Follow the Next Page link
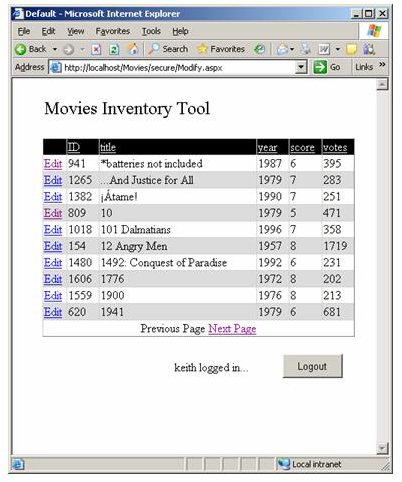 [x=232, y=329]
